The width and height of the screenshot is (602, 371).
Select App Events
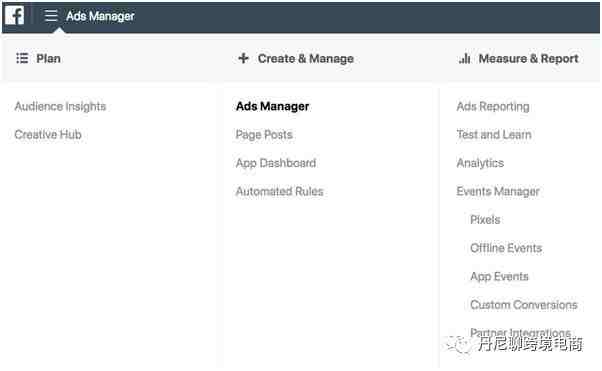pos(499,277)
